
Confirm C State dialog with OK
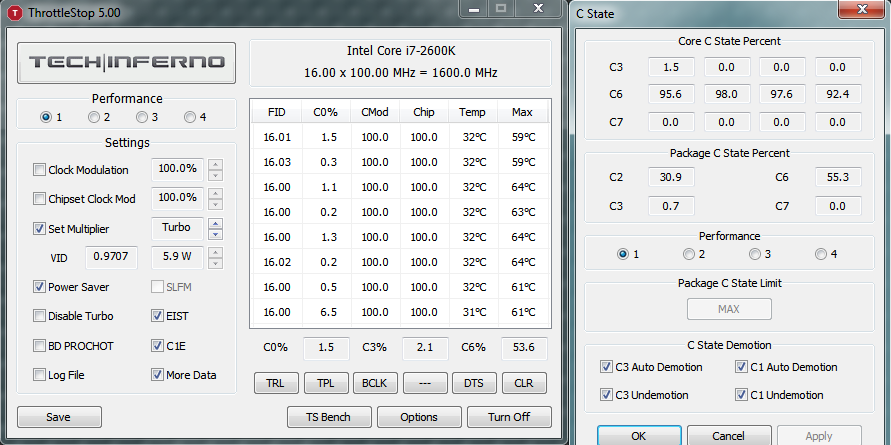[x=639, y=435]
